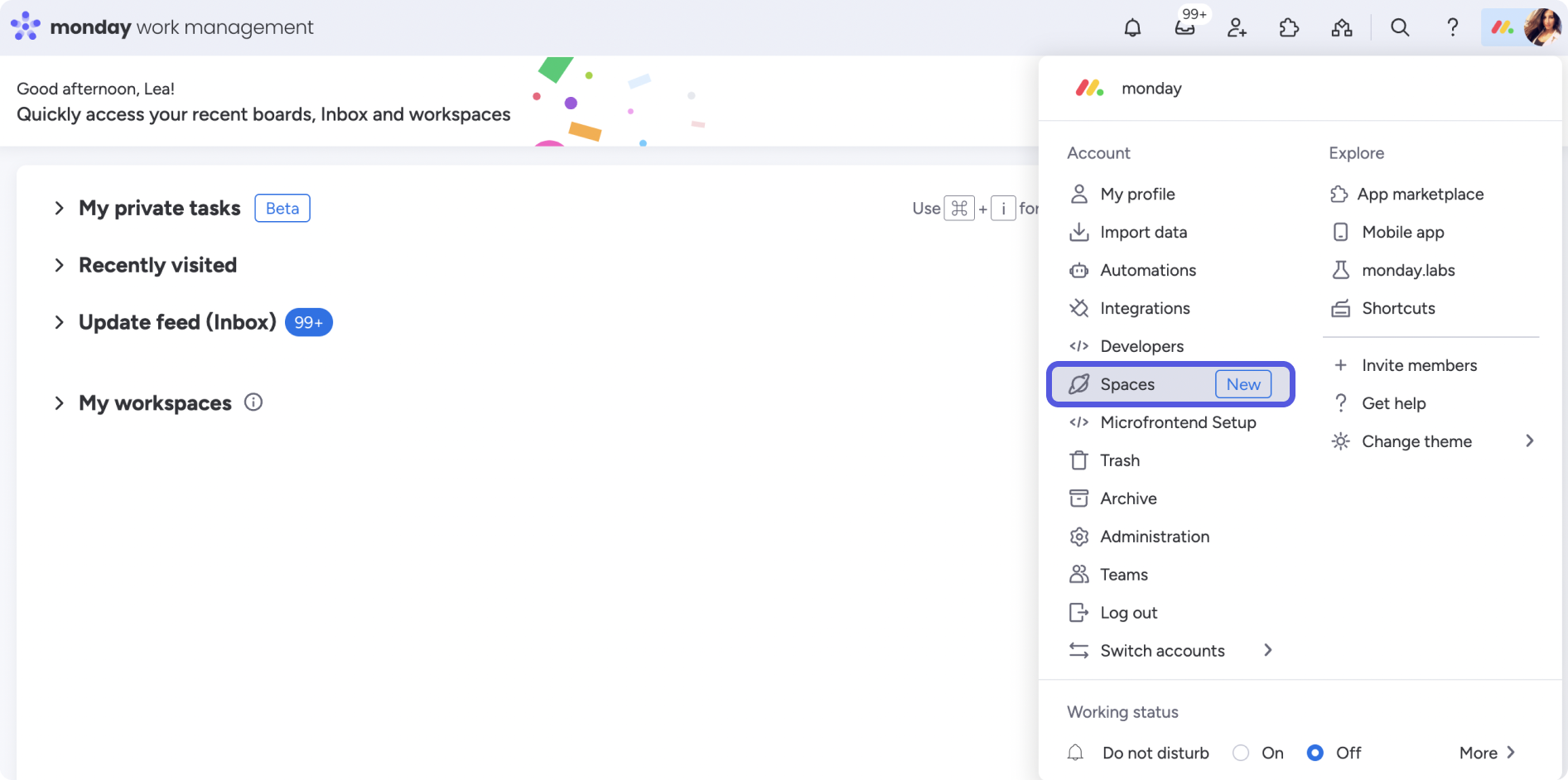Click the Archive box icon
Viewport: 1568px width, 780px height.
[x=1078, y=498]
